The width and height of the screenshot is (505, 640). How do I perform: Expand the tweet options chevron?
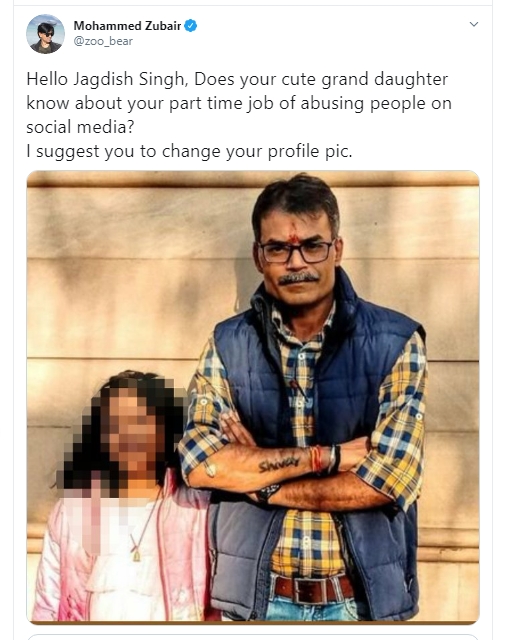tap(474, 24)
